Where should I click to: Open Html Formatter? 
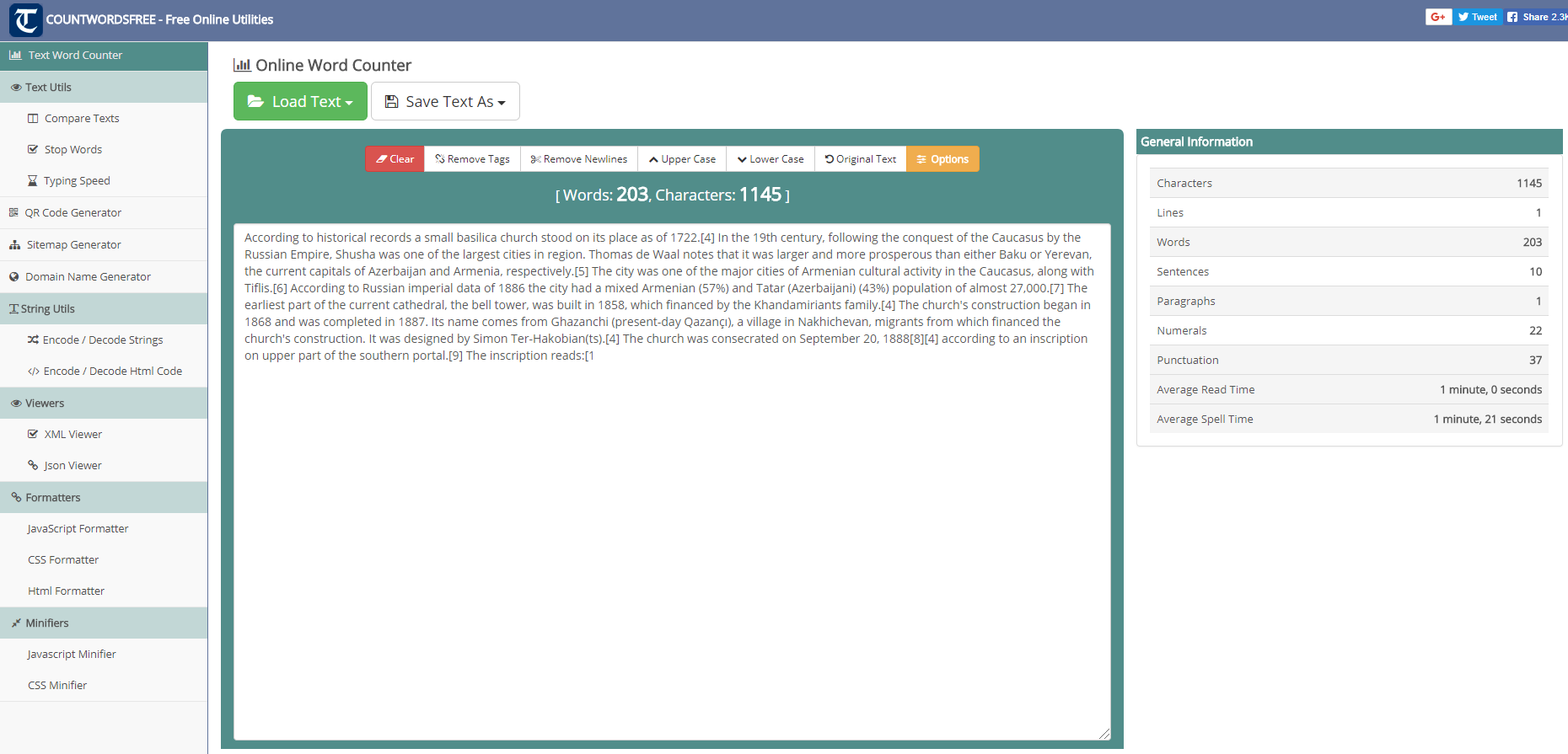[x=66, y=591]
